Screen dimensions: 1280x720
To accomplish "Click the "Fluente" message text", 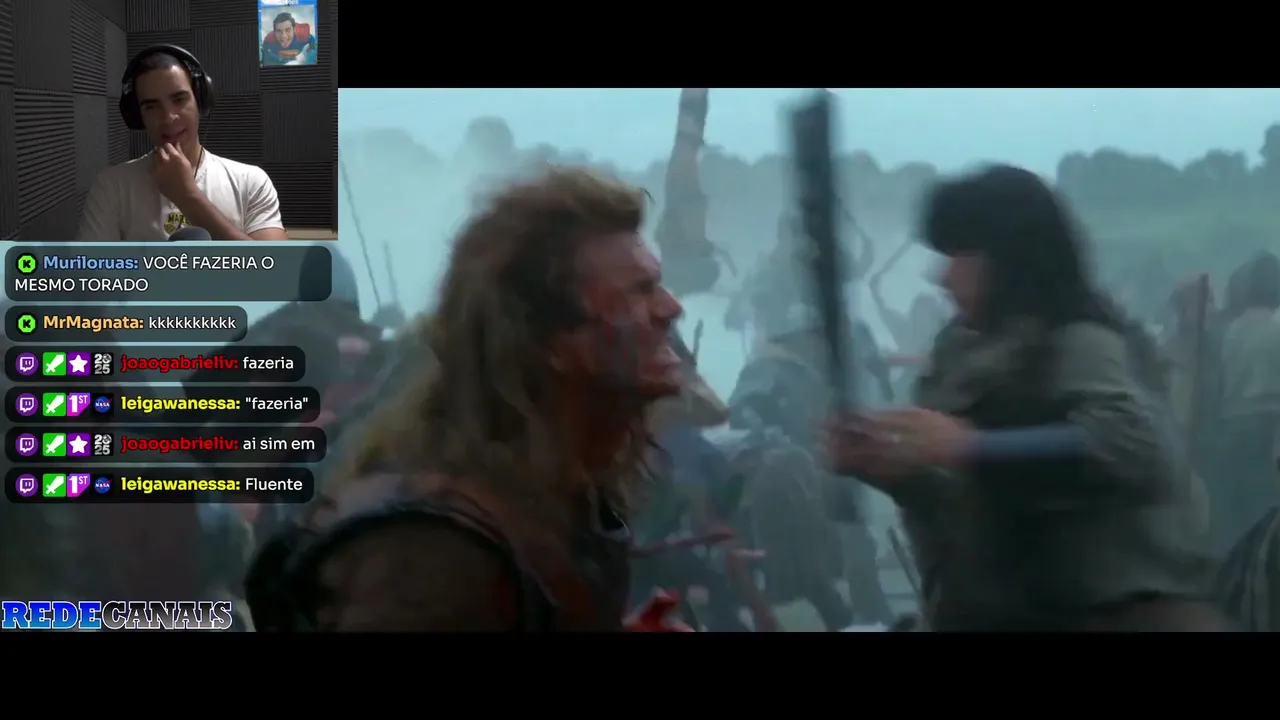I will [273, 485].
